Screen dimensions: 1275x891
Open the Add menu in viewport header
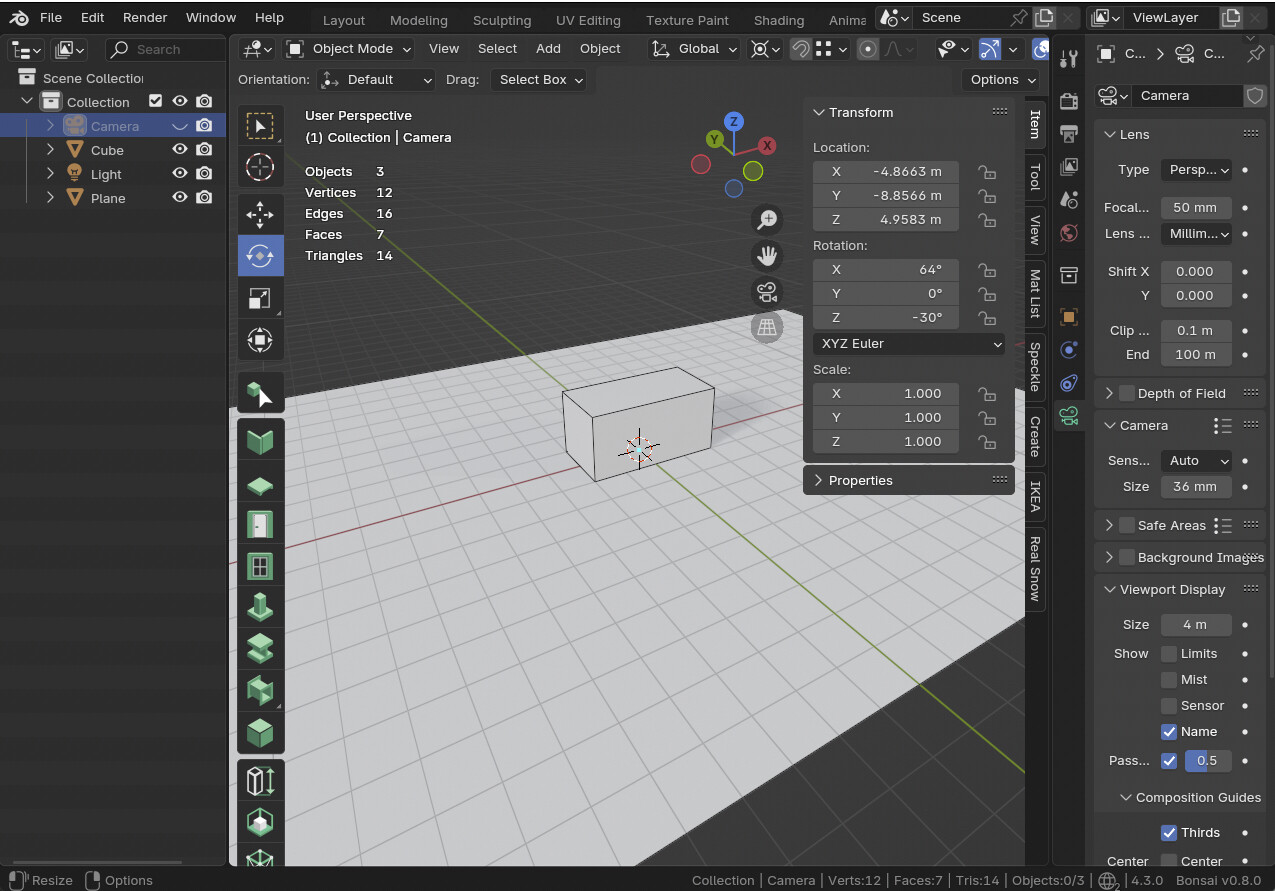click(548, 49)
